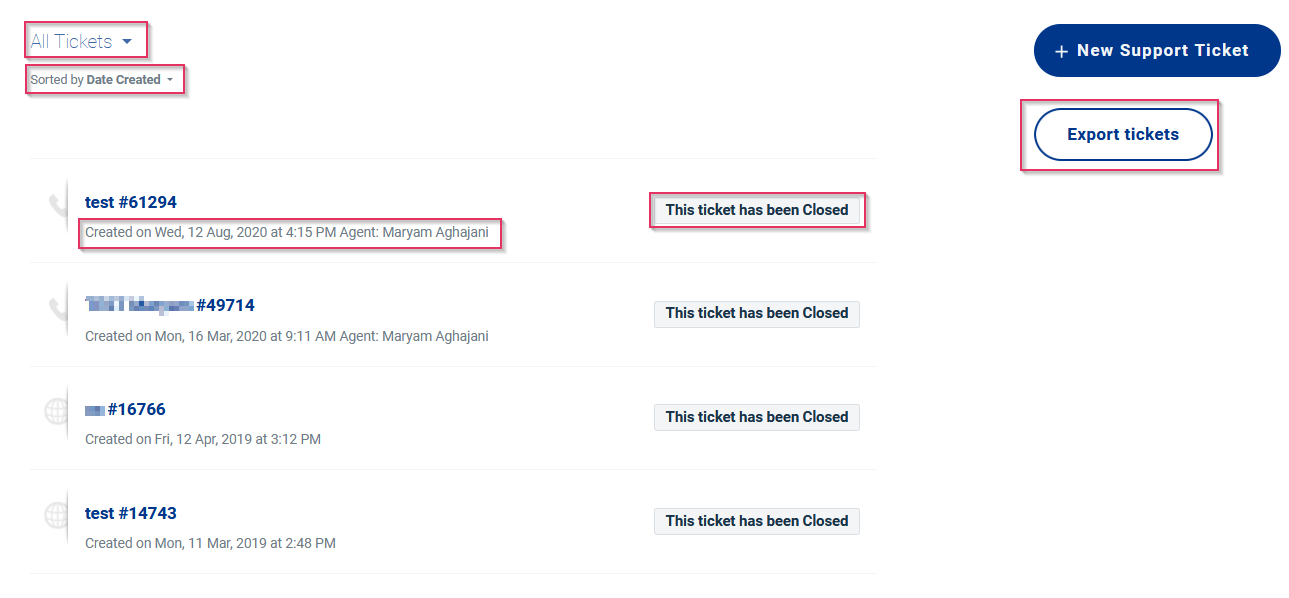Click the 12 Apr 2019 creation date text

coord(203,439)
